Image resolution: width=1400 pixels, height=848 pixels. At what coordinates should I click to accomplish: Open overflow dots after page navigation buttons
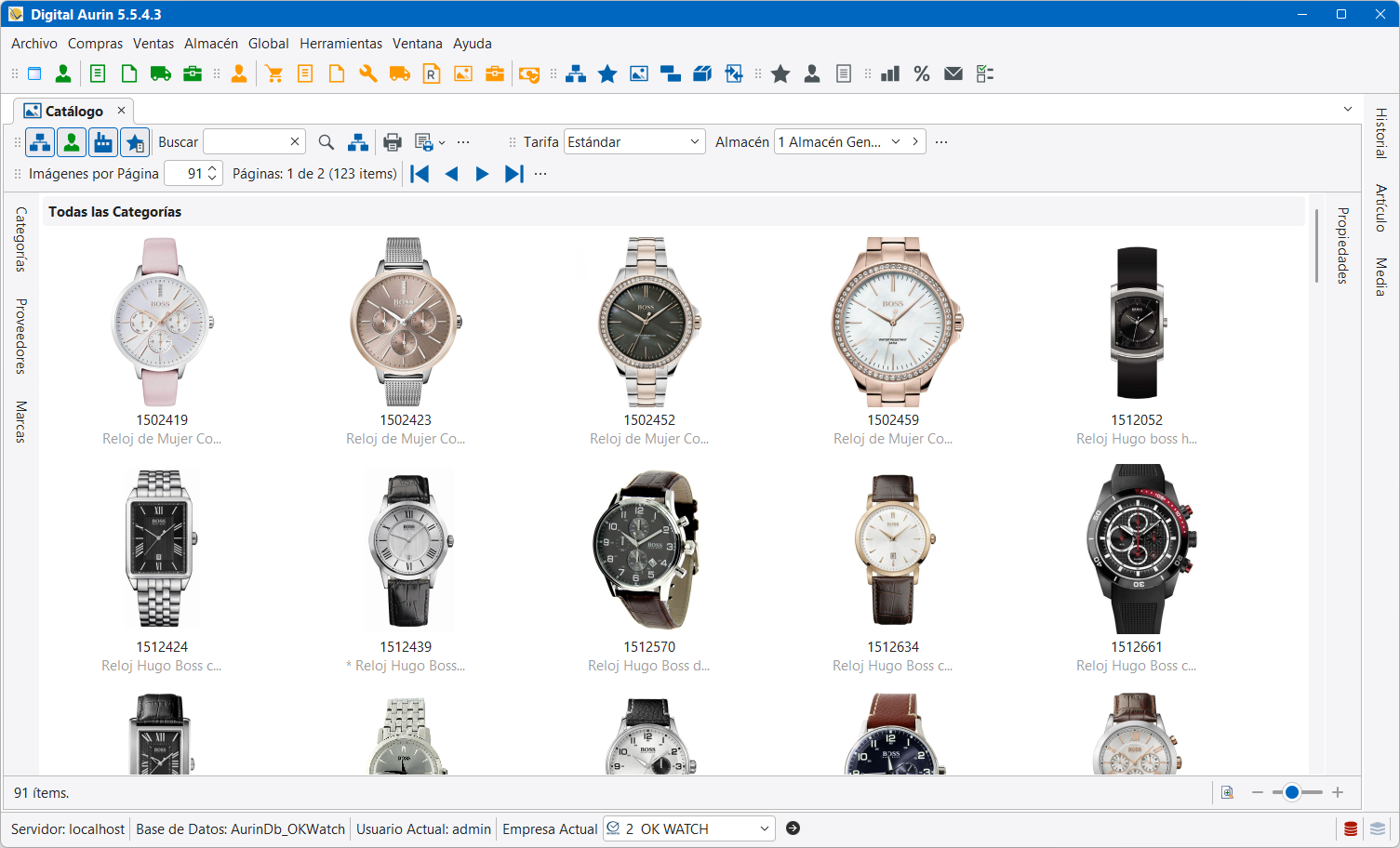click(540, 174)
